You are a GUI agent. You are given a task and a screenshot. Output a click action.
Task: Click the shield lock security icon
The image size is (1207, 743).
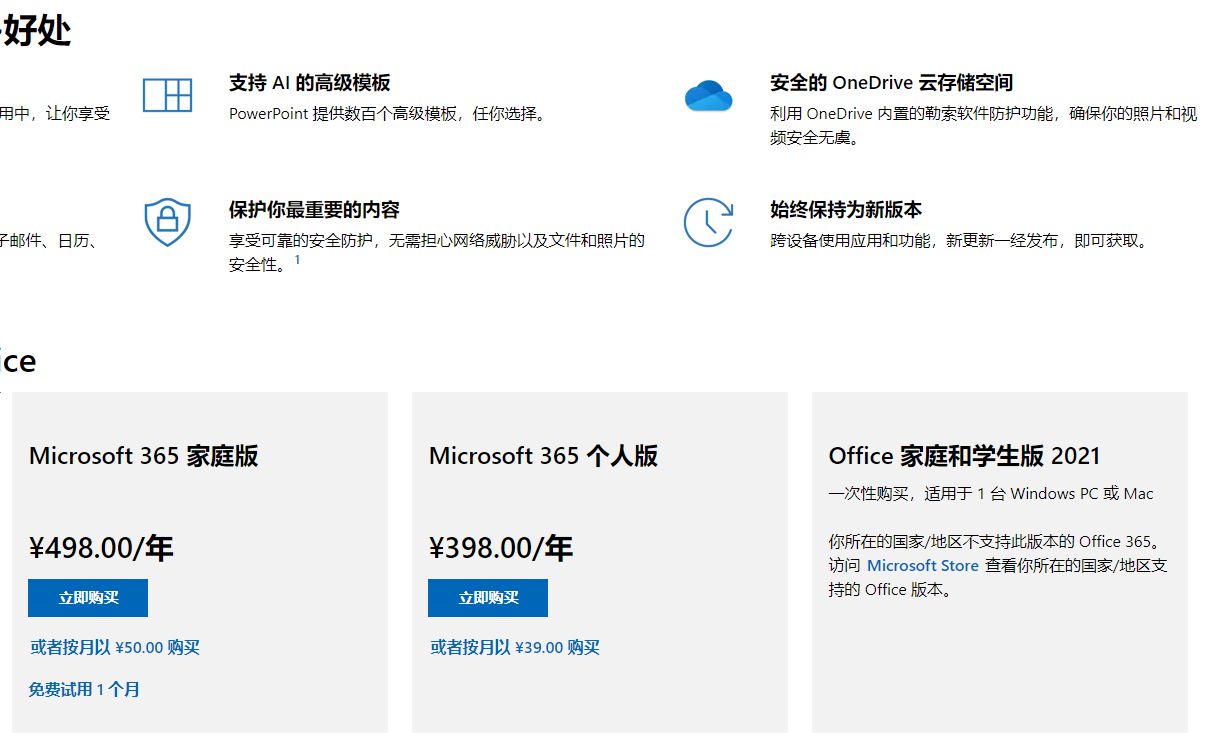click(167, 222)
